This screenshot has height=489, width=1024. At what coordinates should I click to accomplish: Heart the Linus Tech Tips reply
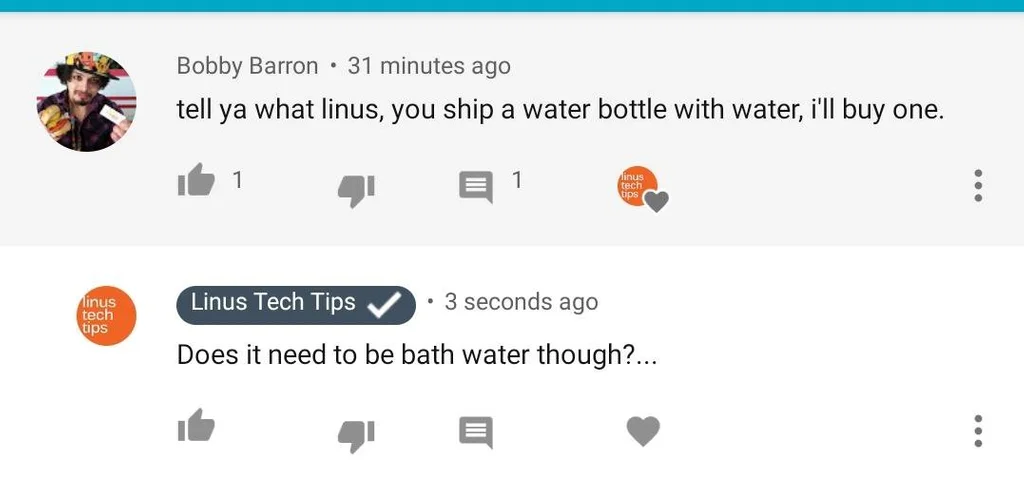coord(643,431)
